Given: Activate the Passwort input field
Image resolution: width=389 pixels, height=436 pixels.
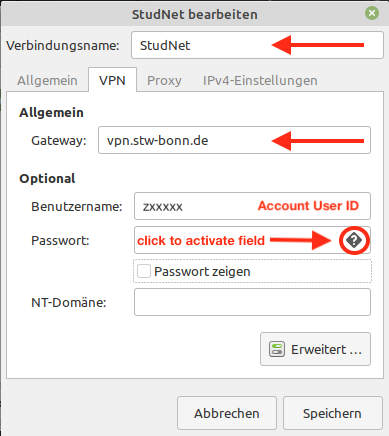Looking at the screenshot, I should click(238, 240).
